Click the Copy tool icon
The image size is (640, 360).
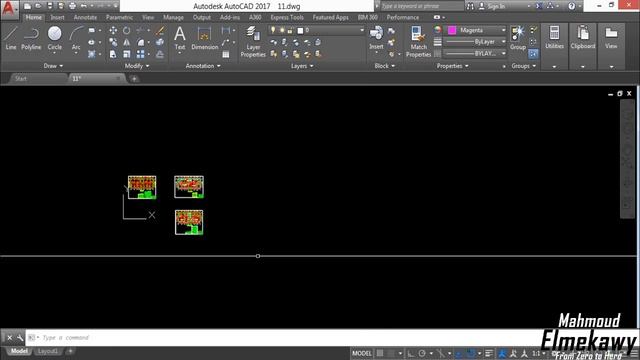click(113, 42)
